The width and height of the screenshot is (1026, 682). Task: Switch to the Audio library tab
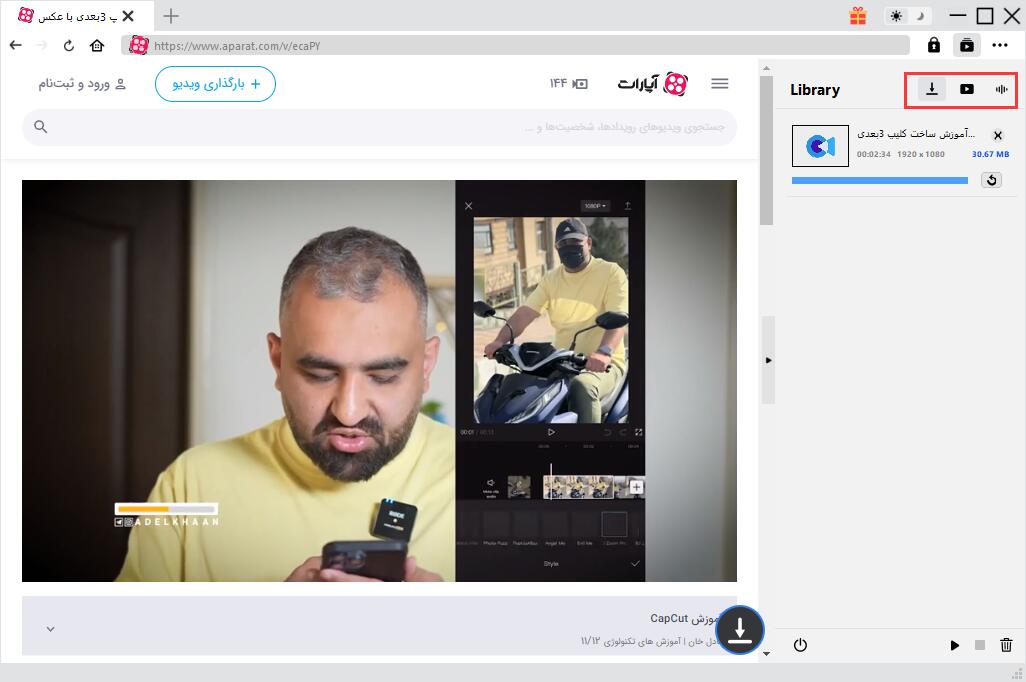[1001, 89]
